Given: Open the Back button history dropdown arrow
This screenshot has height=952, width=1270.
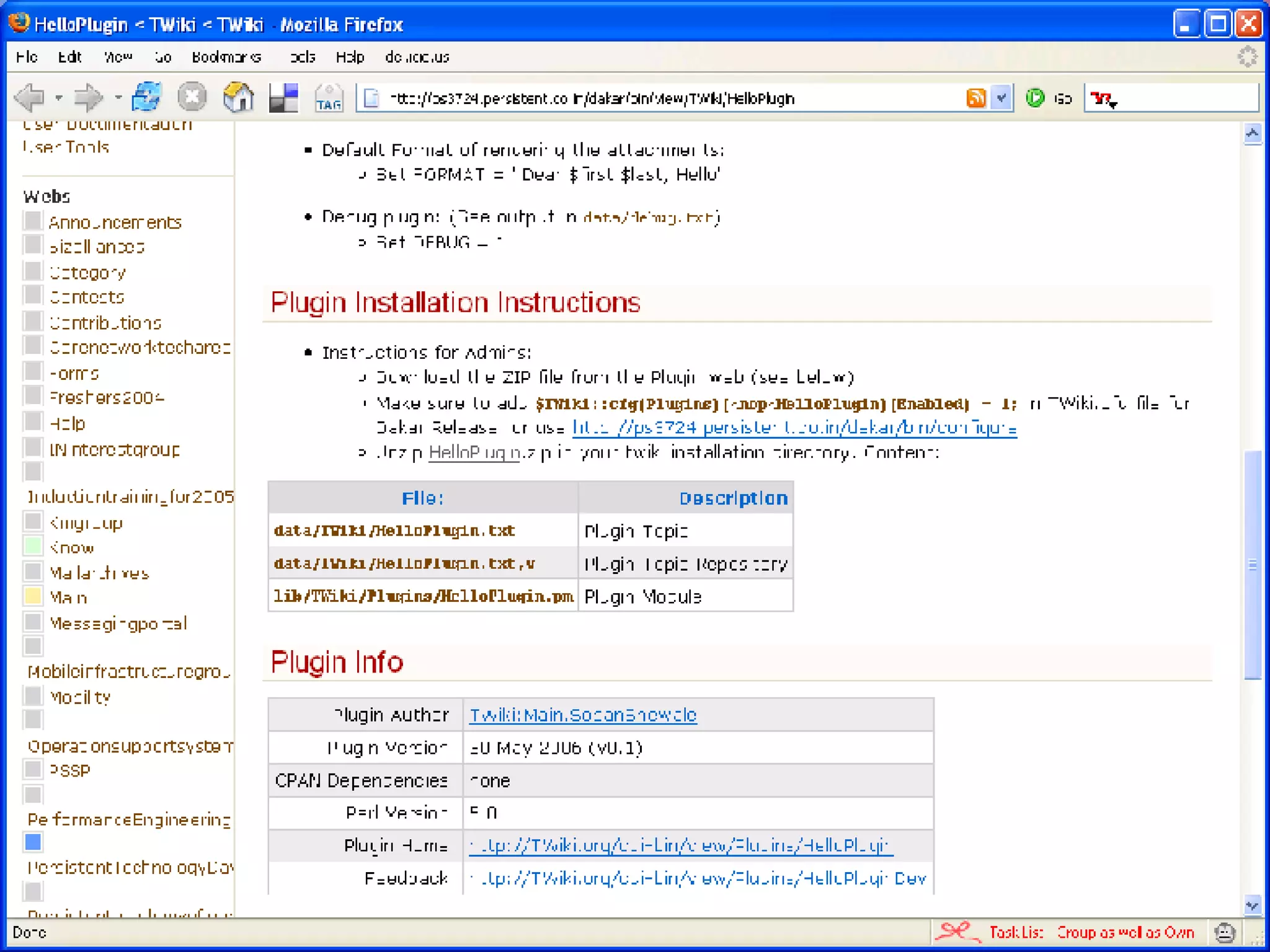Looking at the screenshot, I should (58, 98).
